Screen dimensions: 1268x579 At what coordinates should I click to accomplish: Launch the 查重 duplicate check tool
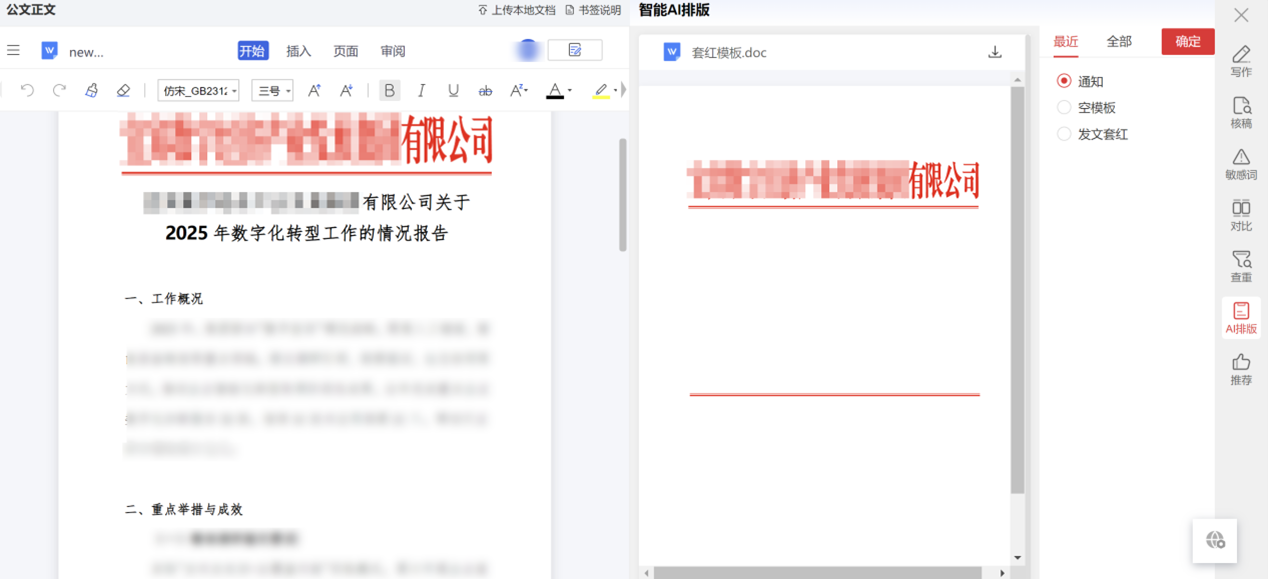point(1241,264)
